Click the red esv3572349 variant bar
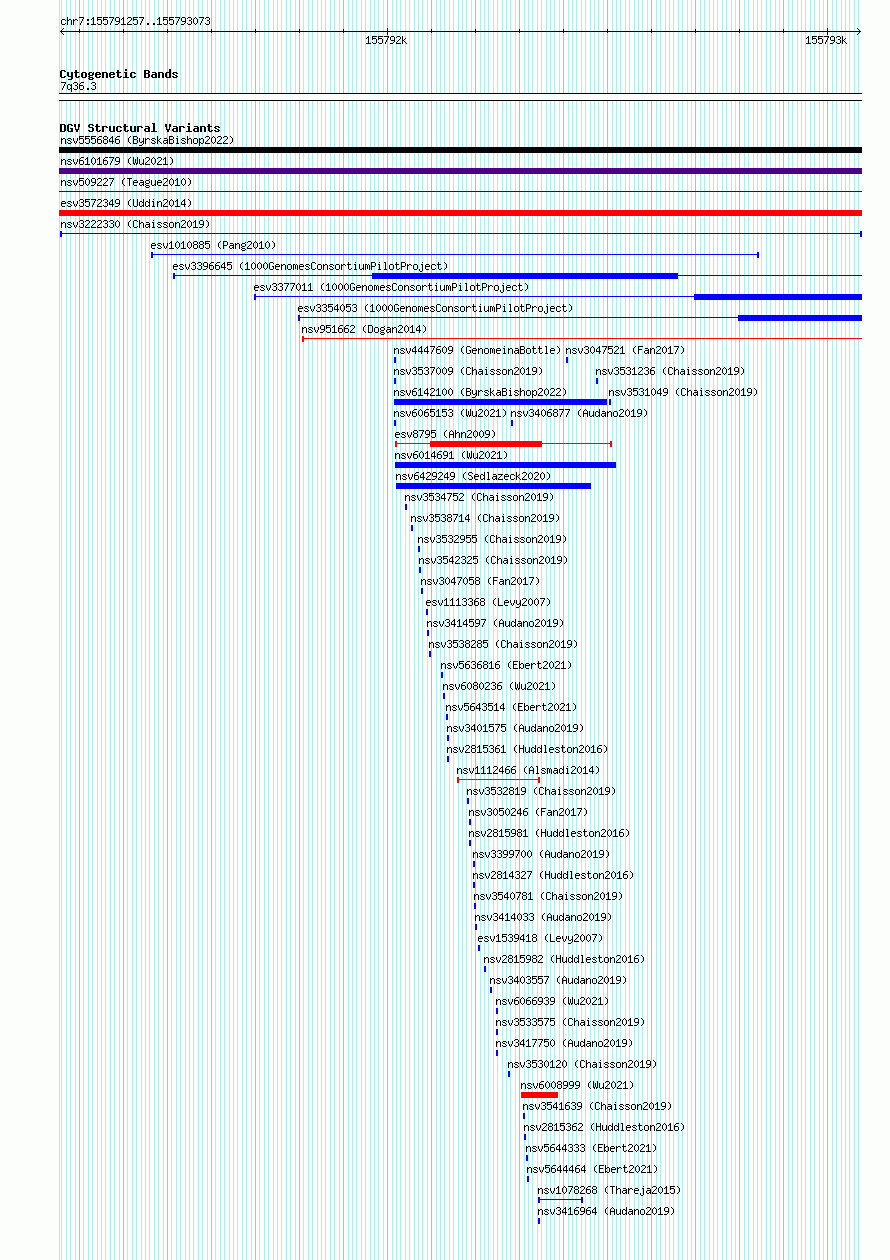The width and height of the screenshot is (890, 1260). (x=460, y=213)
